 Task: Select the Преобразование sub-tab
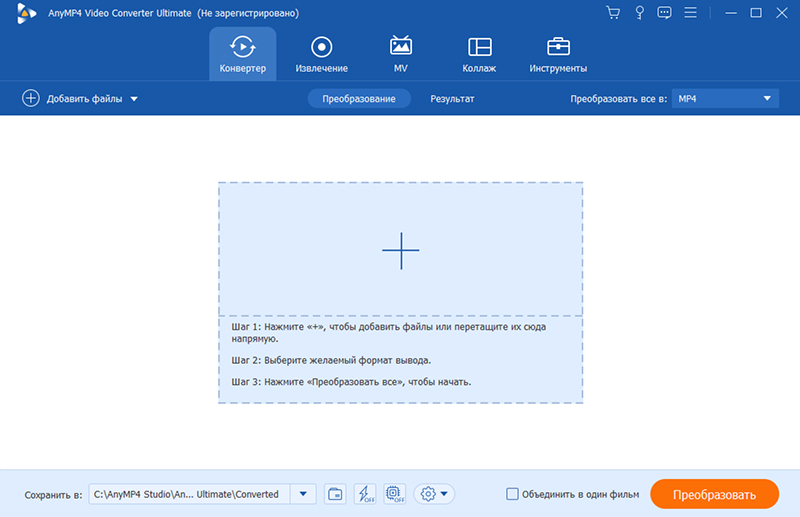359,99
